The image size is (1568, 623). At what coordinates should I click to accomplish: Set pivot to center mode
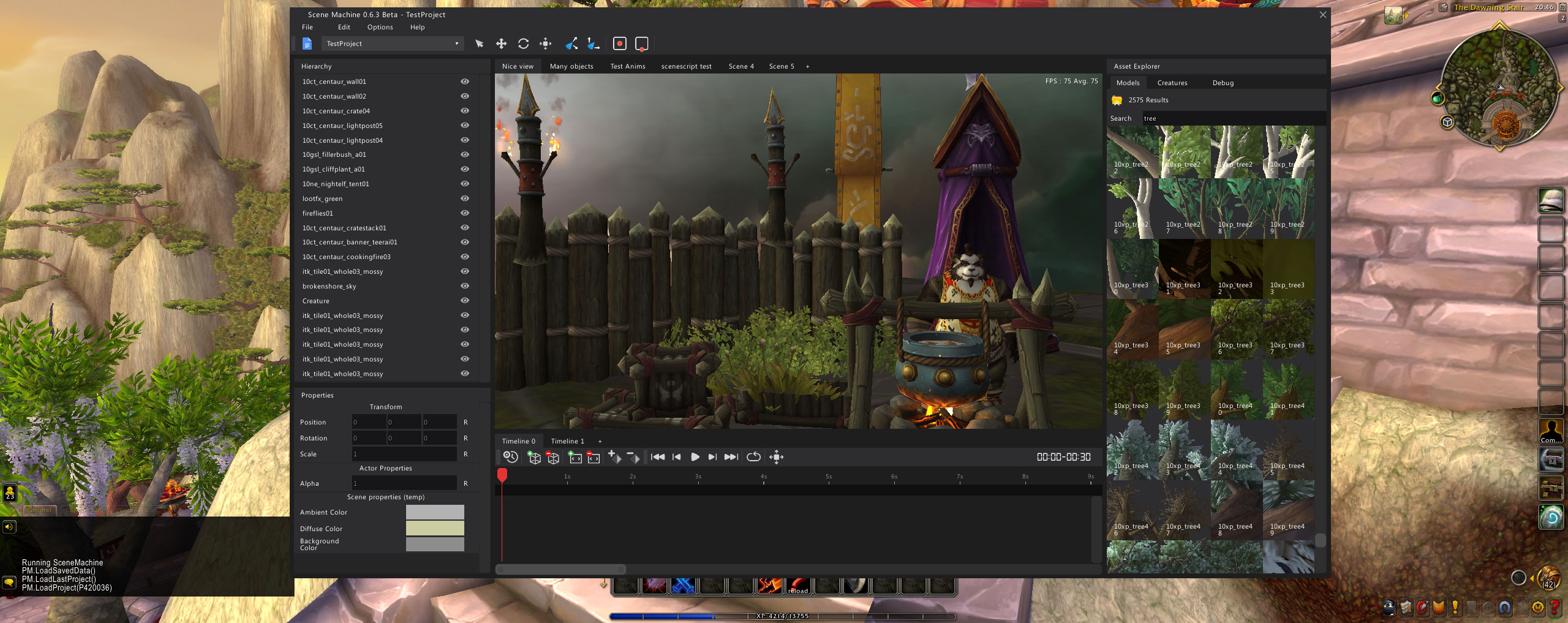[x=619, y=43]
